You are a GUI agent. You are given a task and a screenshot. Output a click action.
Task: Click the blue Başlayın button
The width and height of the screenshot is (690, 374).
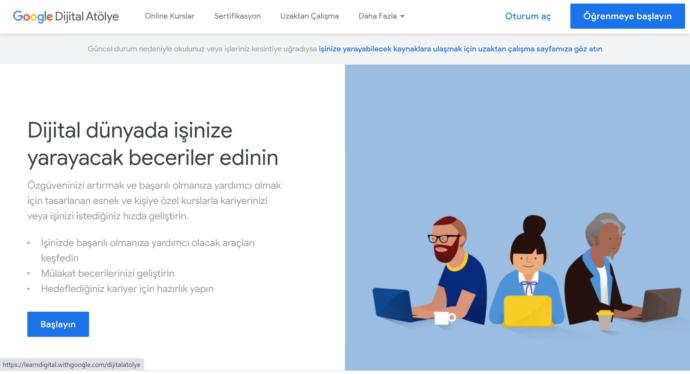[x=58, y=324]
